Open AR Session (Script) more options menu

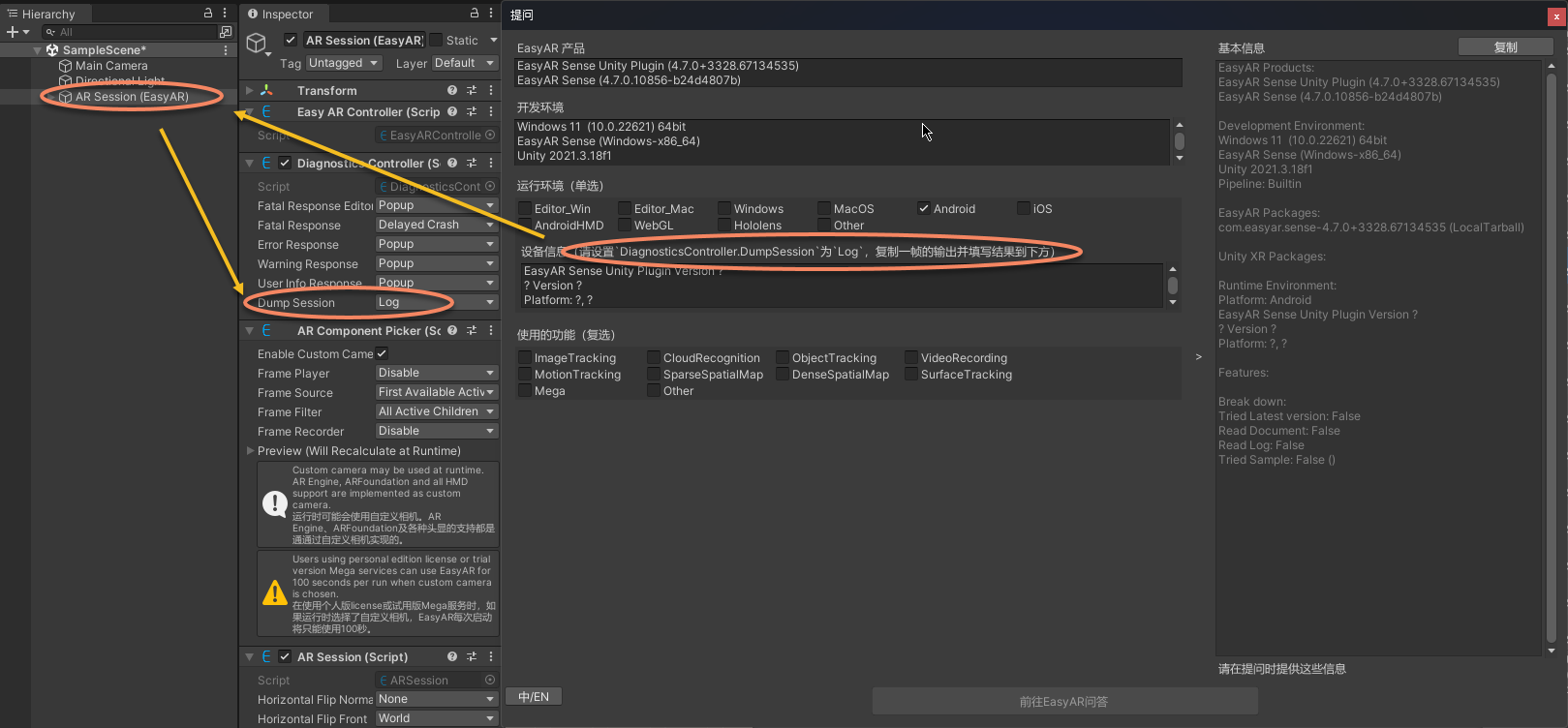(491, 656)
